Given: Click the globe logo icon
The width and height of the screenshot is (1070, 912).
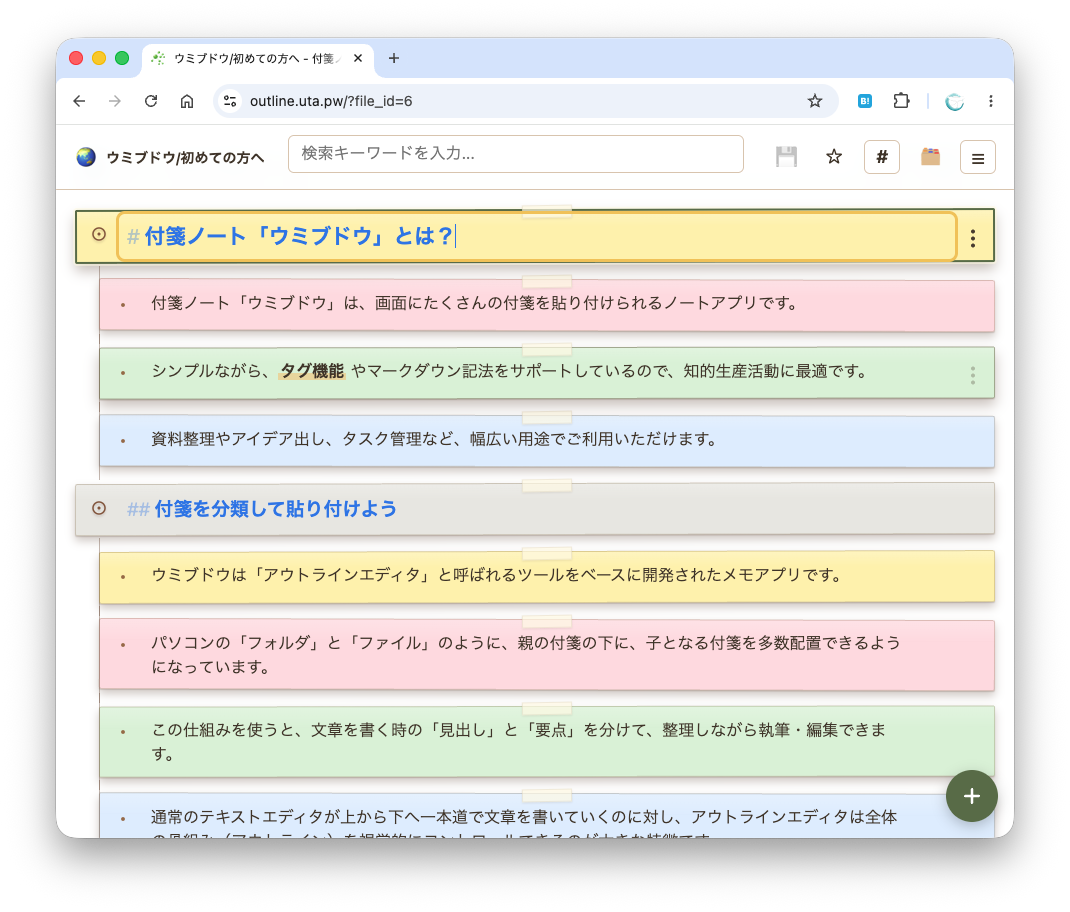Looking at the screenshot, I should (x=86, y=157).
